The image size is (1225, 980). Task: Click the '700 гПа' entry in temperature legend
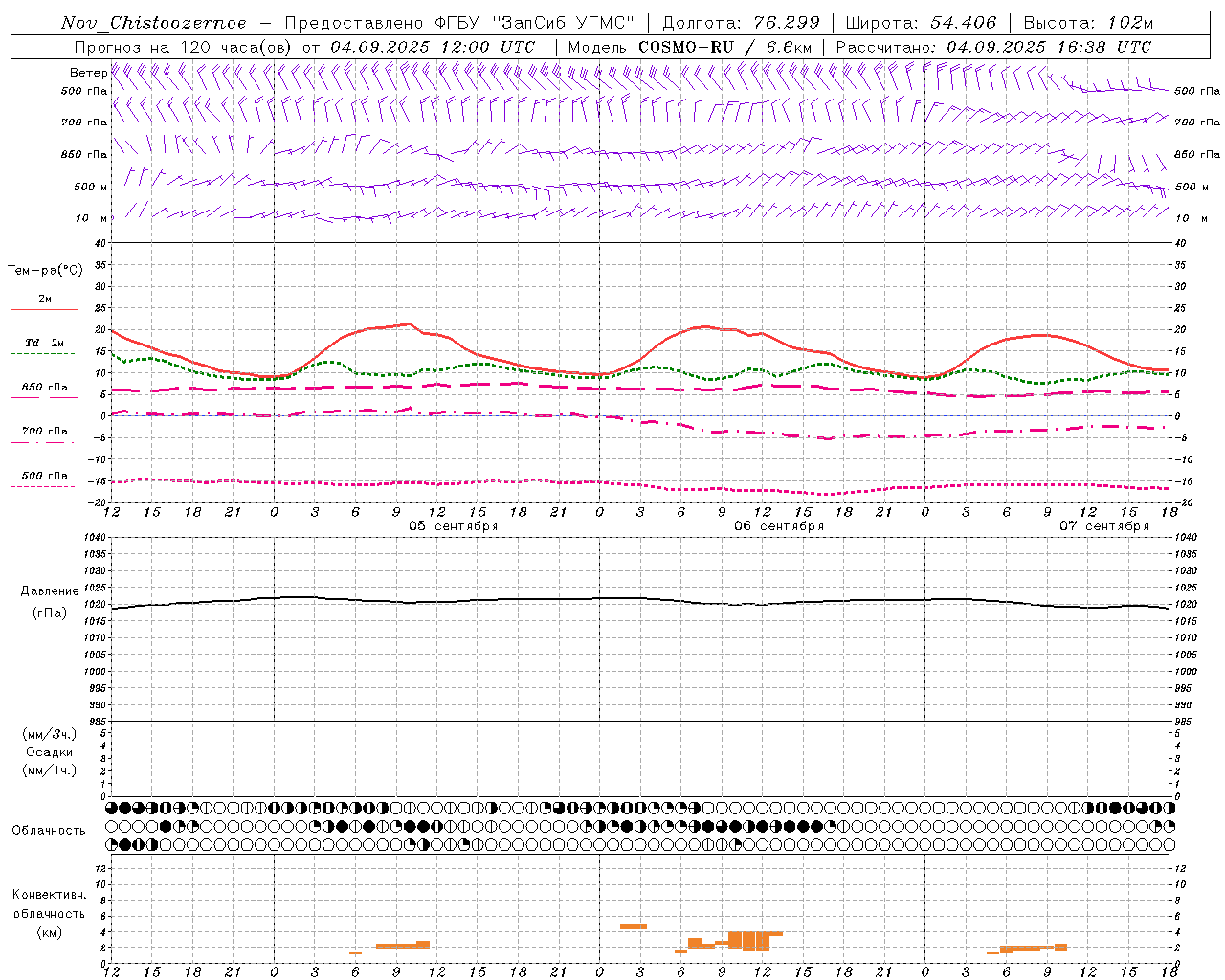(45, 432)
